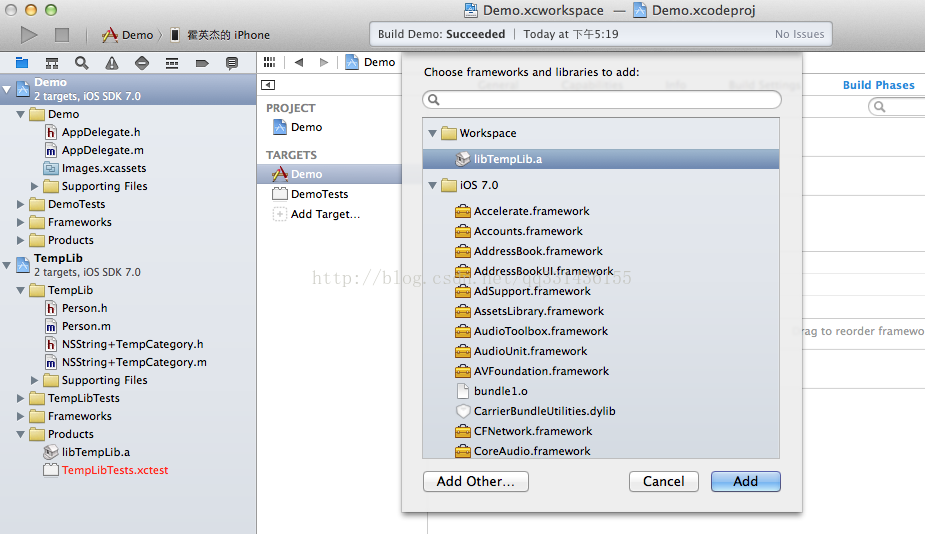Click Build Phases search field
925x534 pixels.
[x=897, y=107]
